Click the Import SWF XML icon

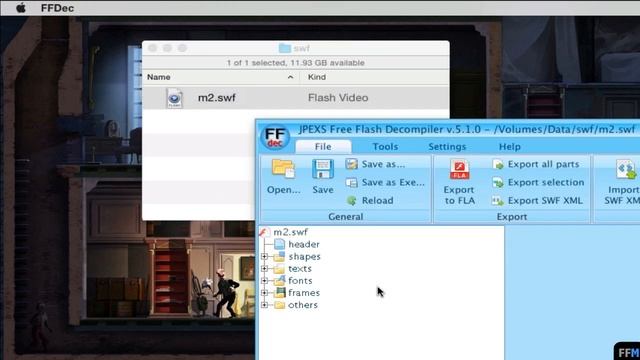[x=626, y=169]
